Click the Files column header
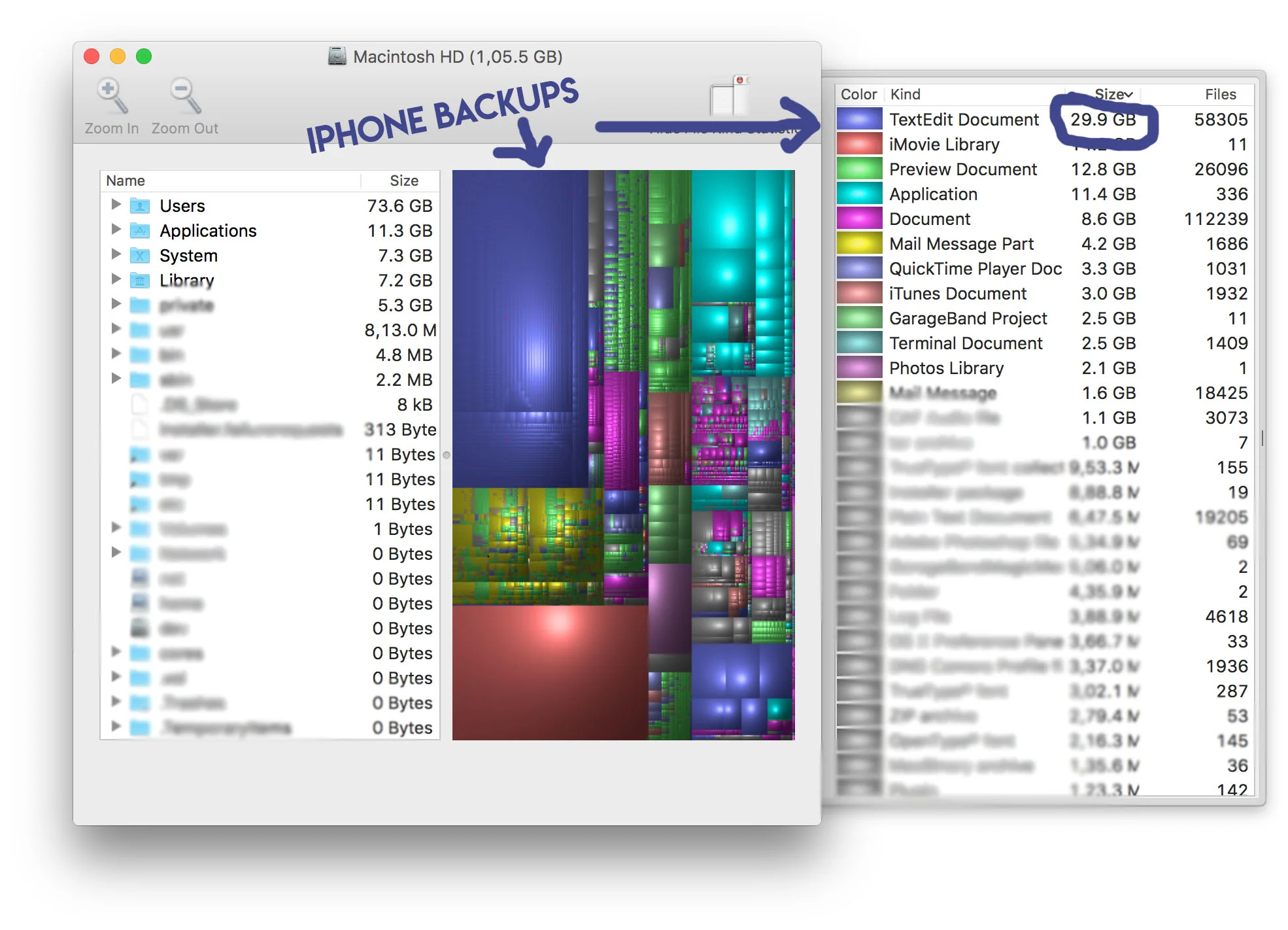This screenshot has width=1288, height=930. pyautogui.click(x=1220, y=94)
